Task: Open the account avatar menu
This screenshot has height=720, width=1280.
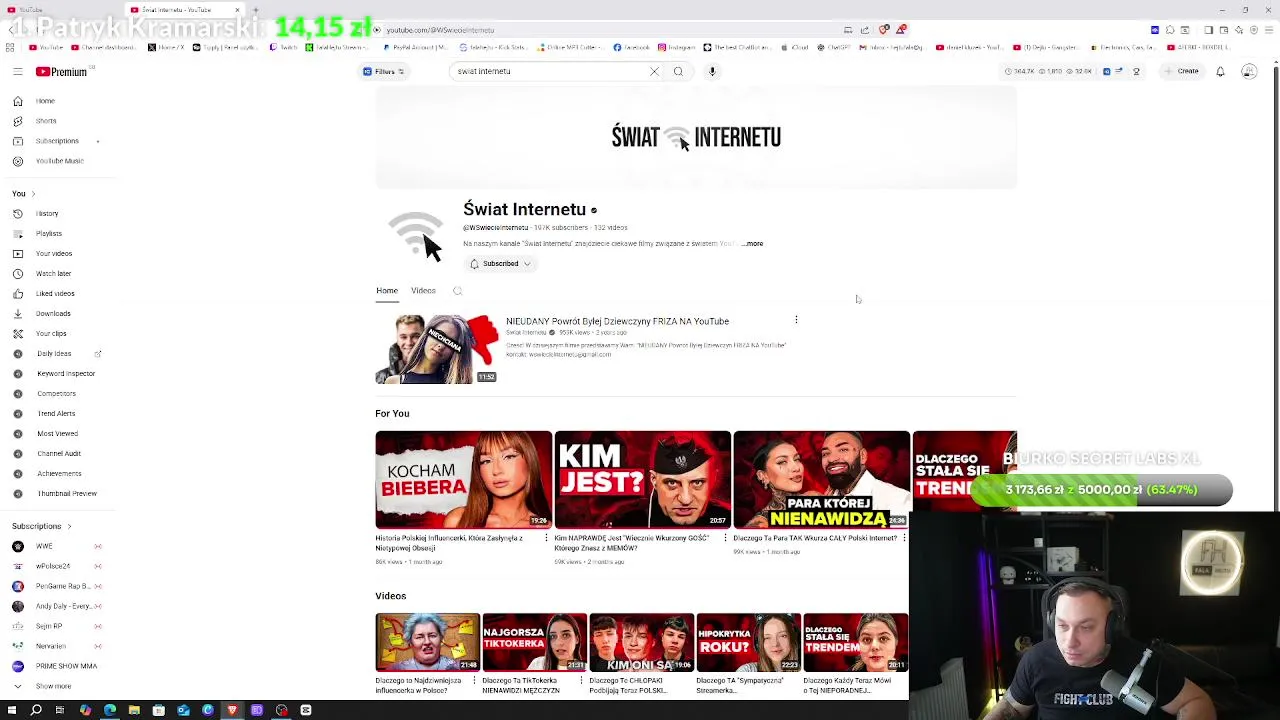Action: (1249, 71)
